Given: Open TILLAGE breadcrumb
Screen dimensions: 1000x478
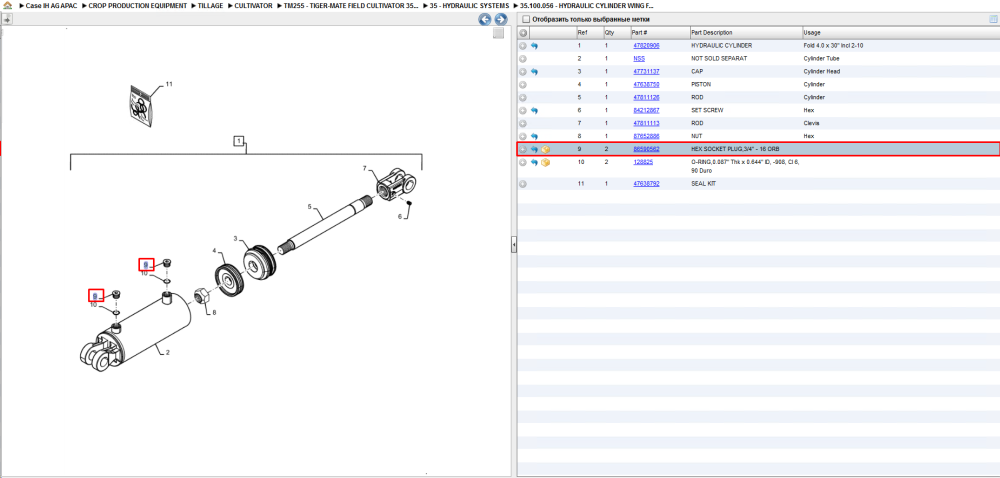Looking at the screenshot, I should 210,5.
